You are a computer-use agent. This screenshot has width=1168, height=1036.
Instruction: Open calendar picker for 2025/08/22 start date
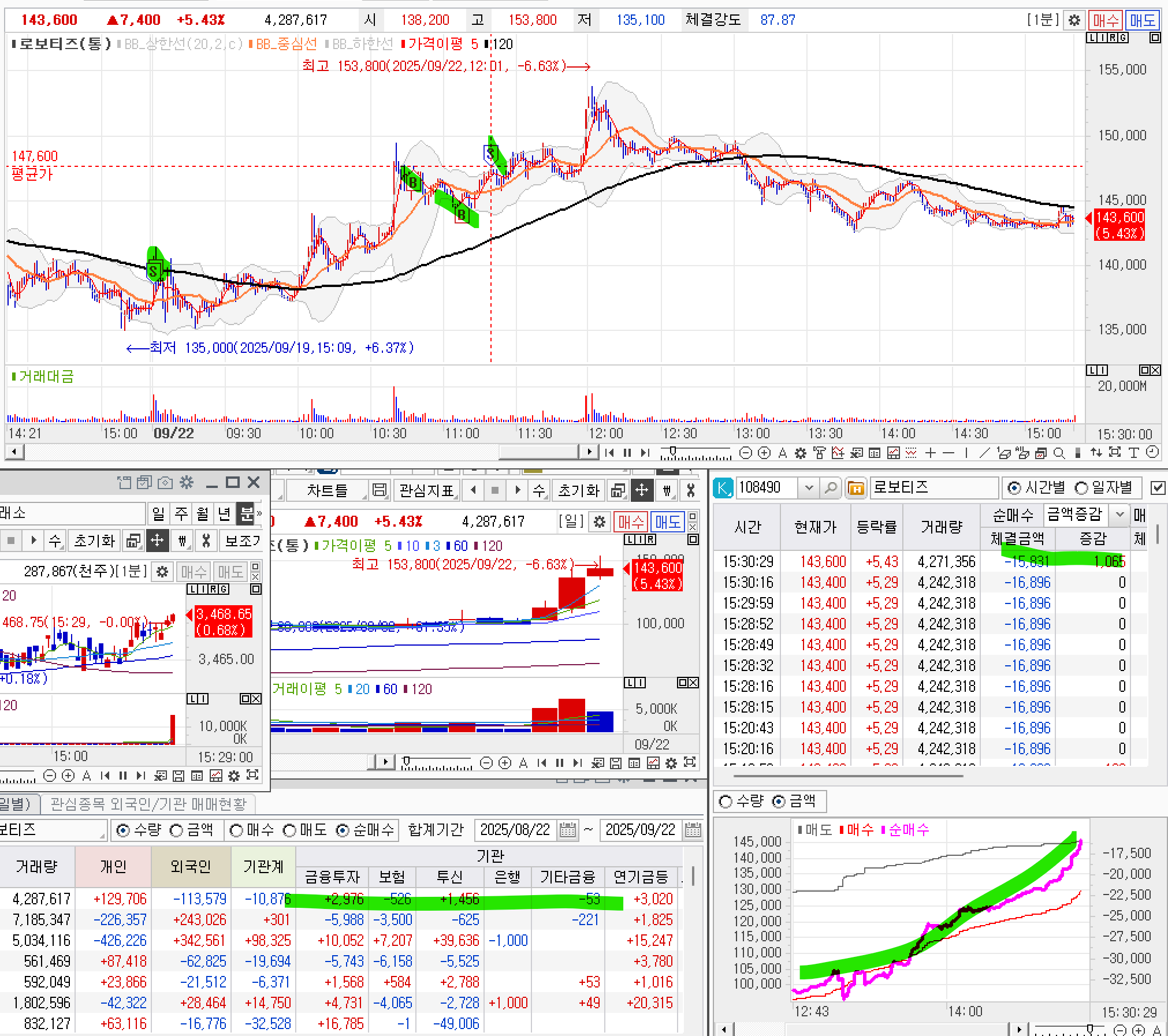point(568,830)
